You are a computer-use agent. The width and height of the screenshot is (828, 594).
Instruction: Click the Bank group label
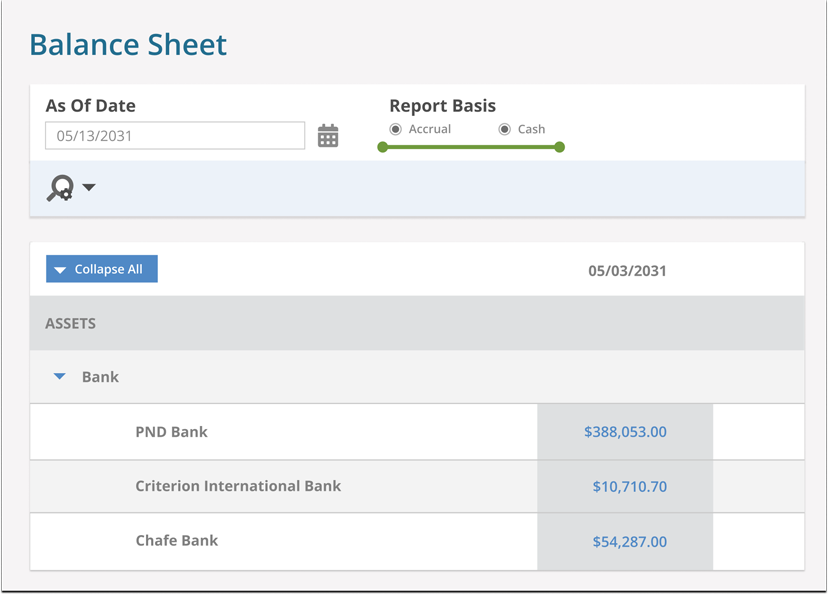[100, 376]
